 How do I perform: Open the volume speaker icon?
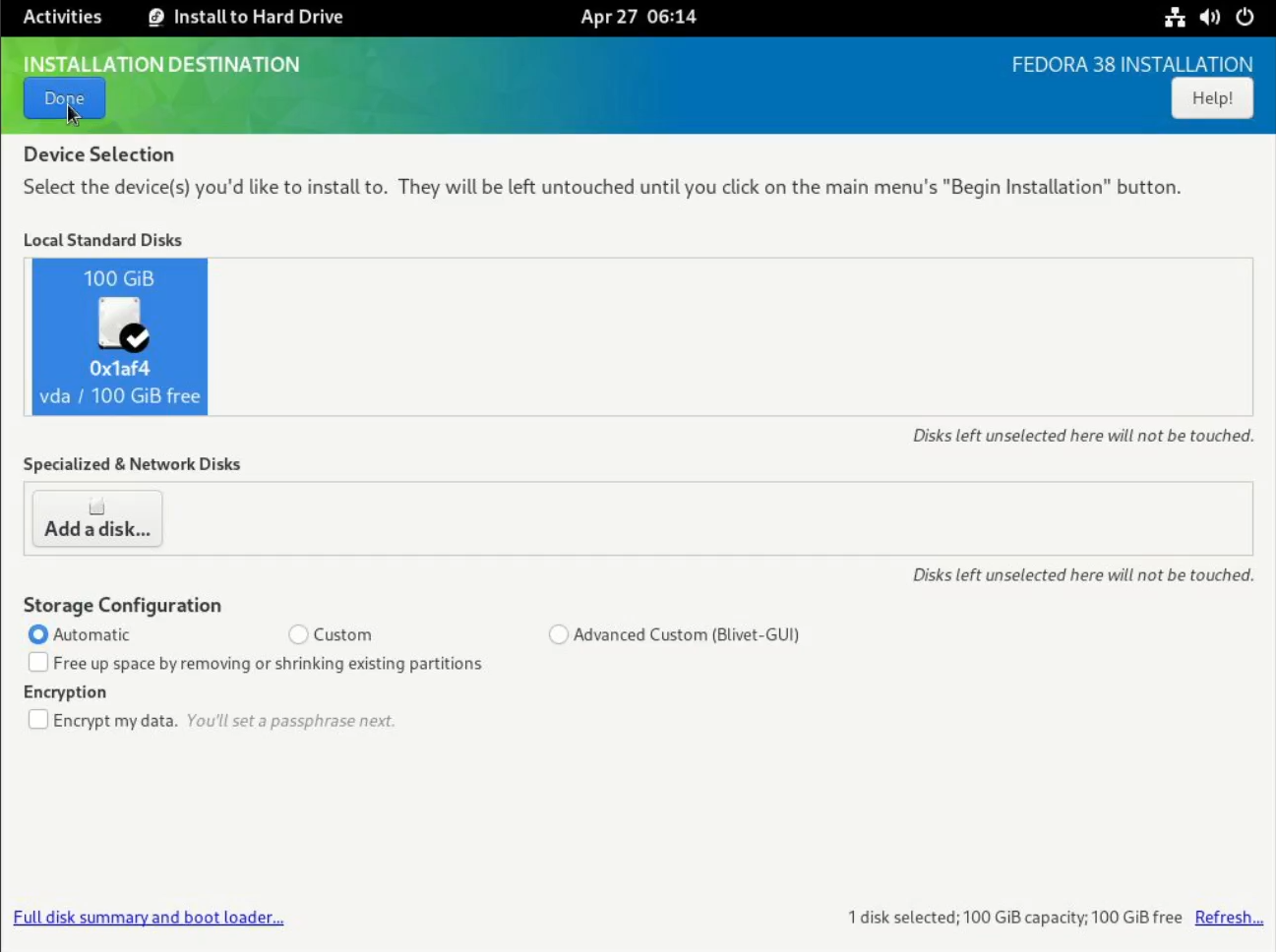pos(1210,17)
